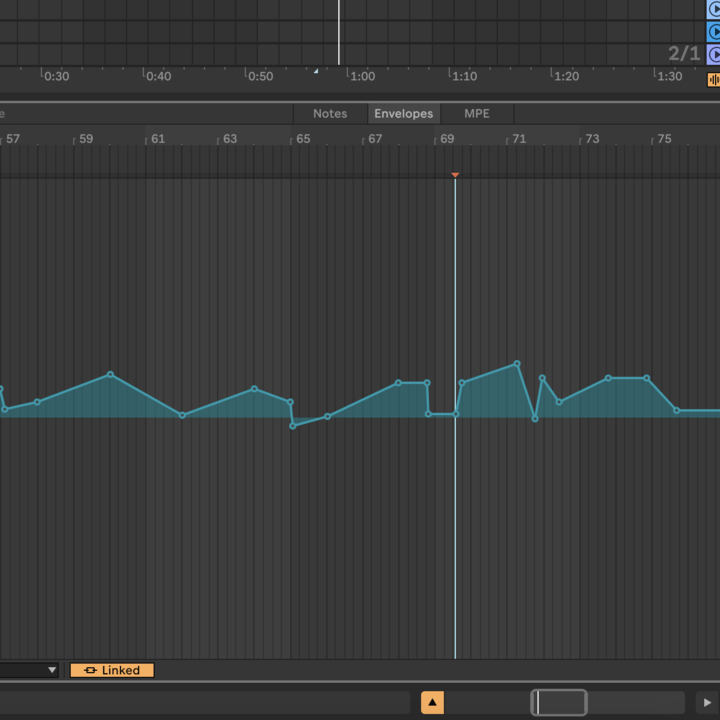This screenshot has width=720, height=720.
Task: Click the 1:10 mark on the time ruler
Action: click(464, 76)
